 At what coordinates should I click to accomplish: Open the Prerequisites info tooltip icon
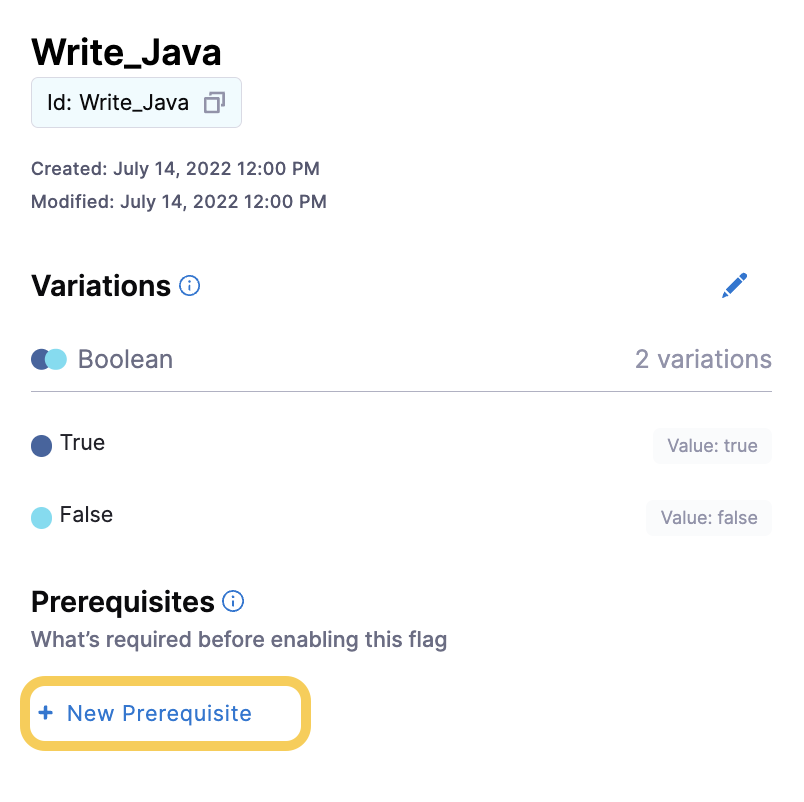click(x=233, y=602)
